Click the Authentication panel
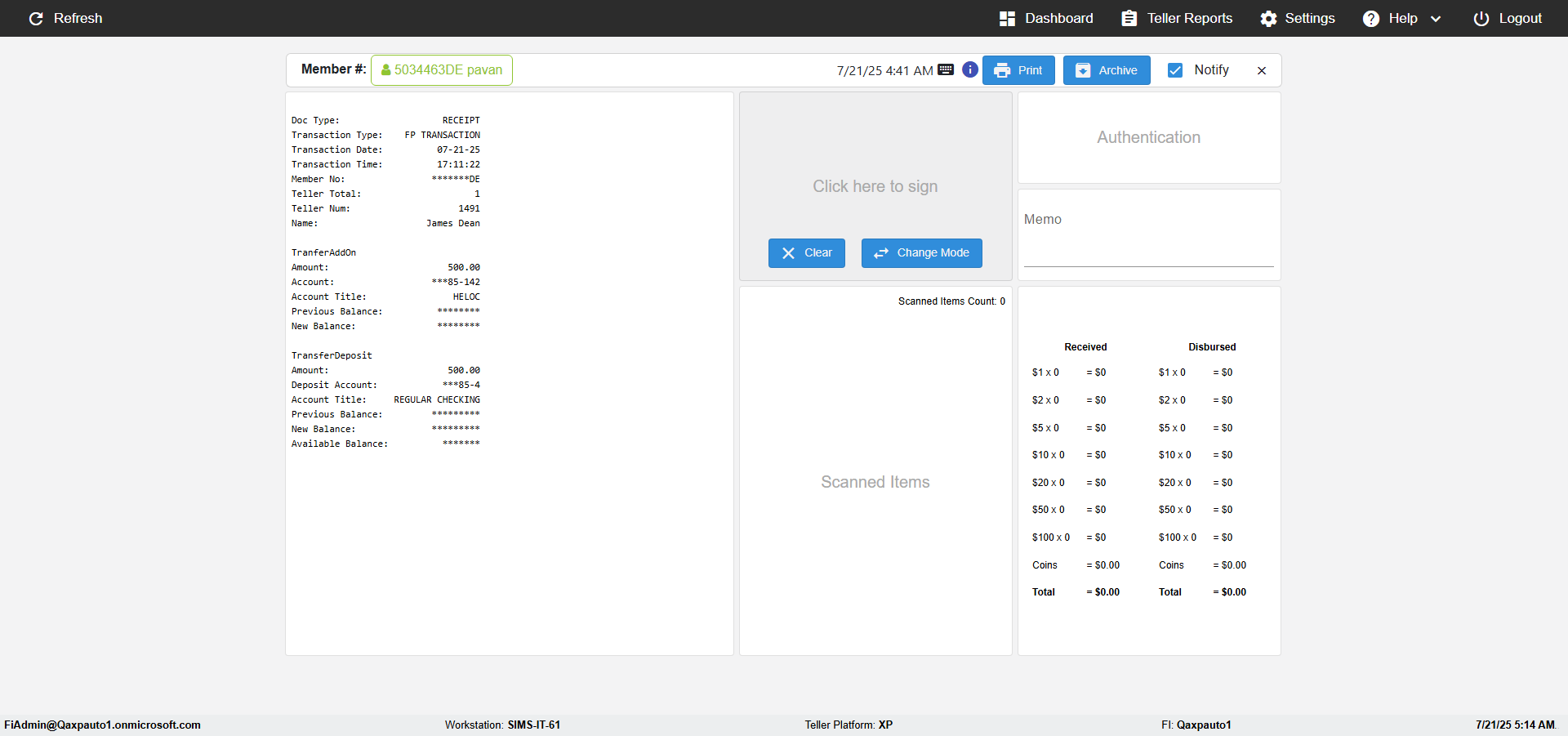 click(1149, 137)
